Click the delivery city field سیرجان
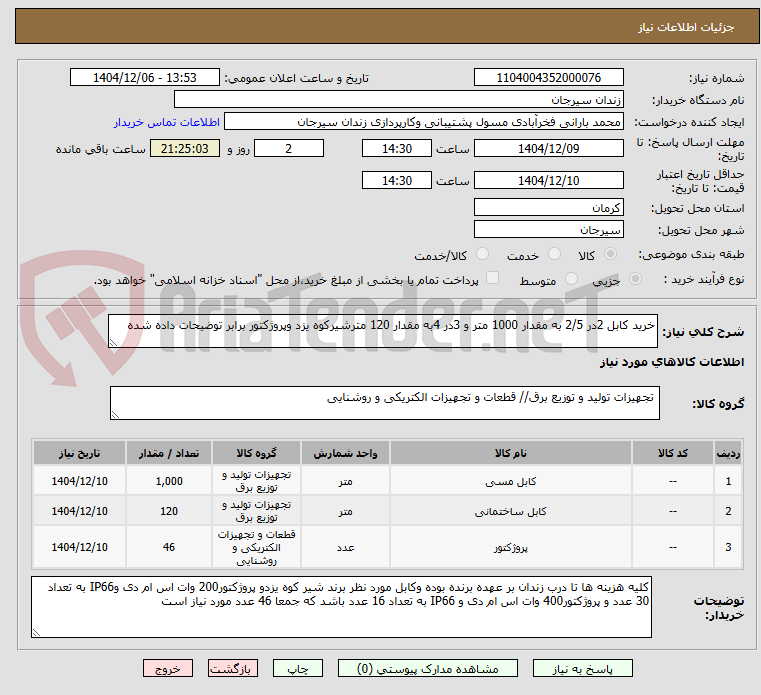 pyautogui.click(x=548, y=230)
